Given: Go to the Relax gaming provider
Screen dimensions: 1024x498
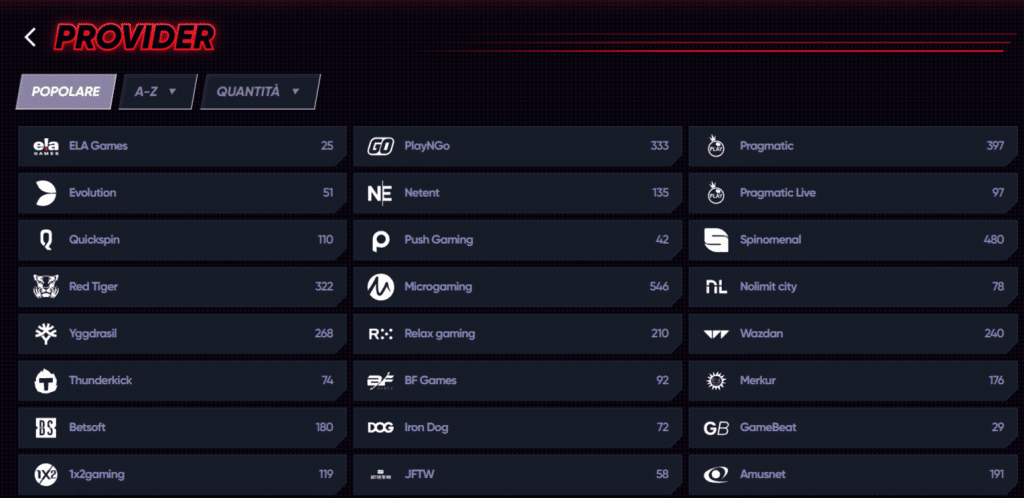Looking at the screenshot, I should pyautogui.click(x=515, y=334).
